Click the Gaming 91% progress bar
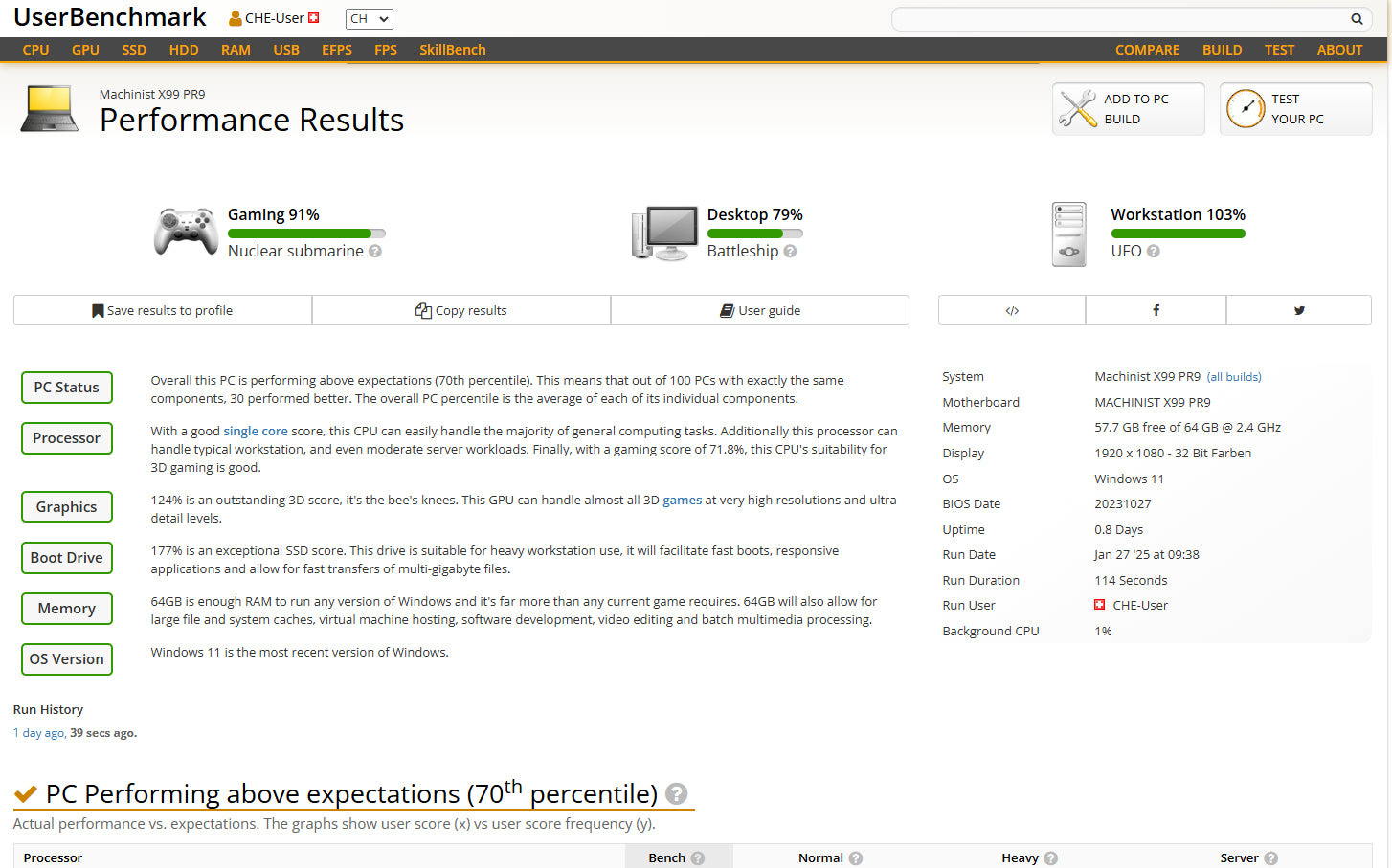The height and width of the screenshot is (868, 1392). coord(306,234)
